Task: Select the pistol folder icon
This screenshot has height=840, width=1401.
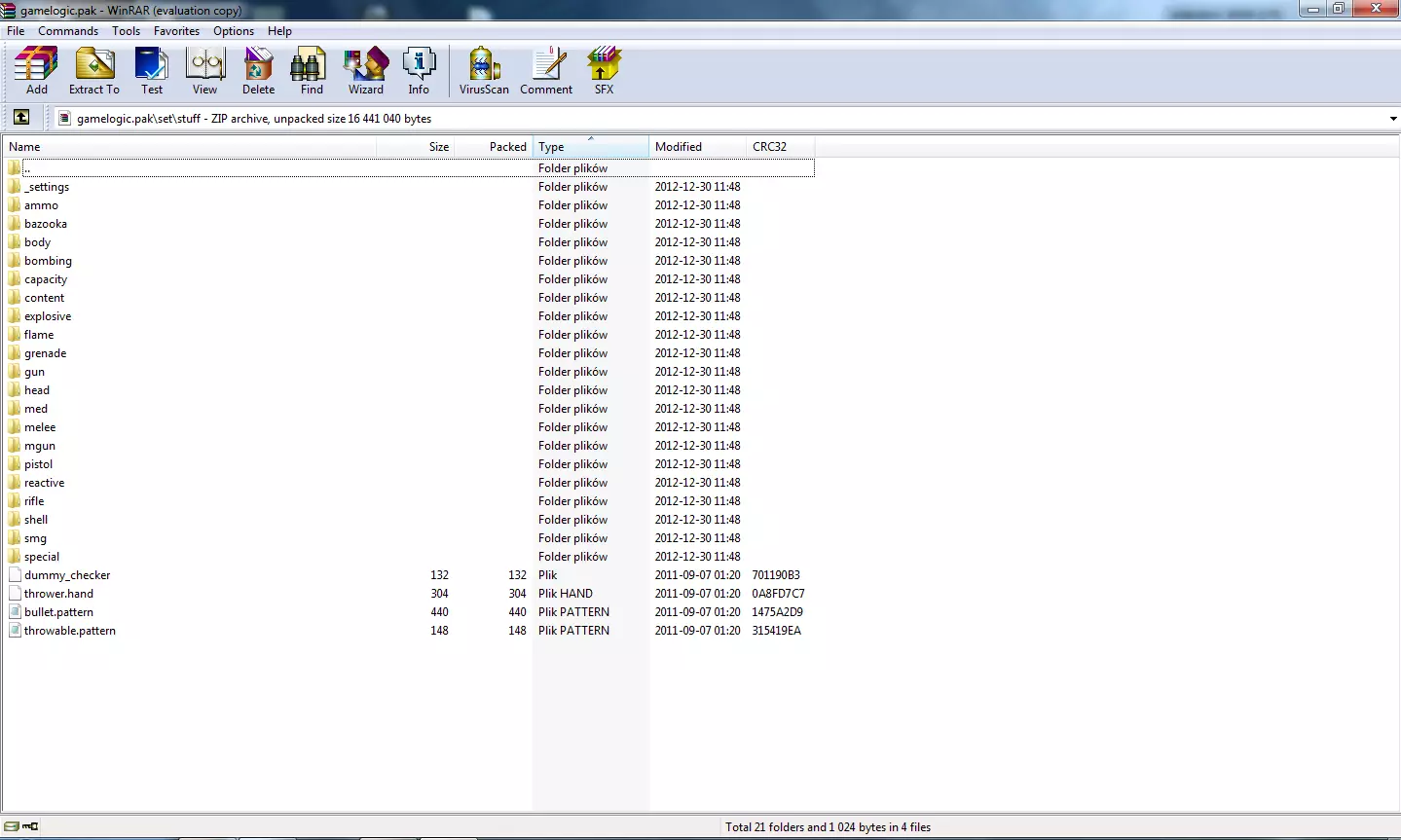Action: 15,464
